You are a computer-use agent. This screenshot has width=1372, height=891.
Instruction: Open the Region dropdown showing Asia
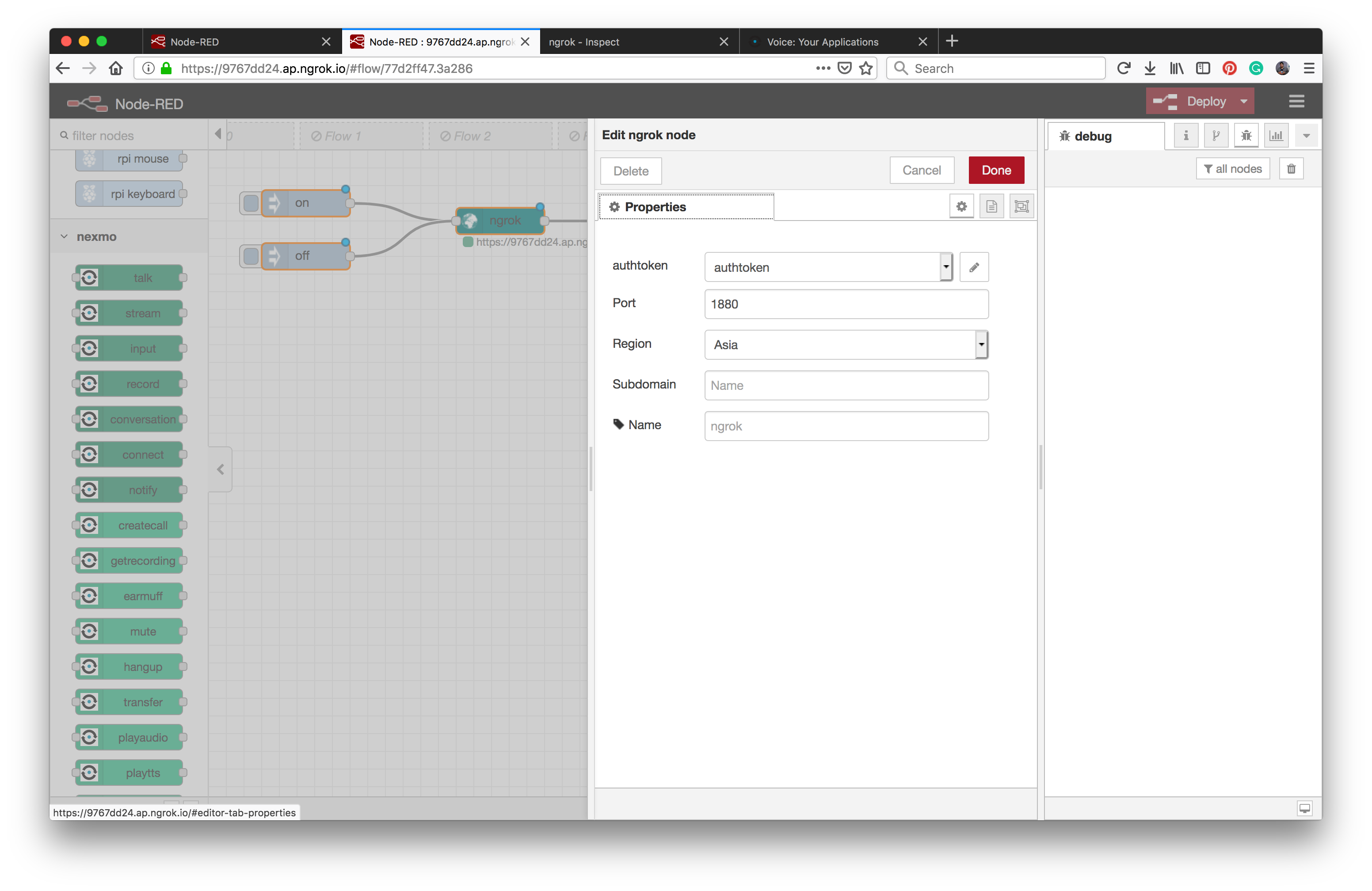pyautogui.click(x=846, y=345)
